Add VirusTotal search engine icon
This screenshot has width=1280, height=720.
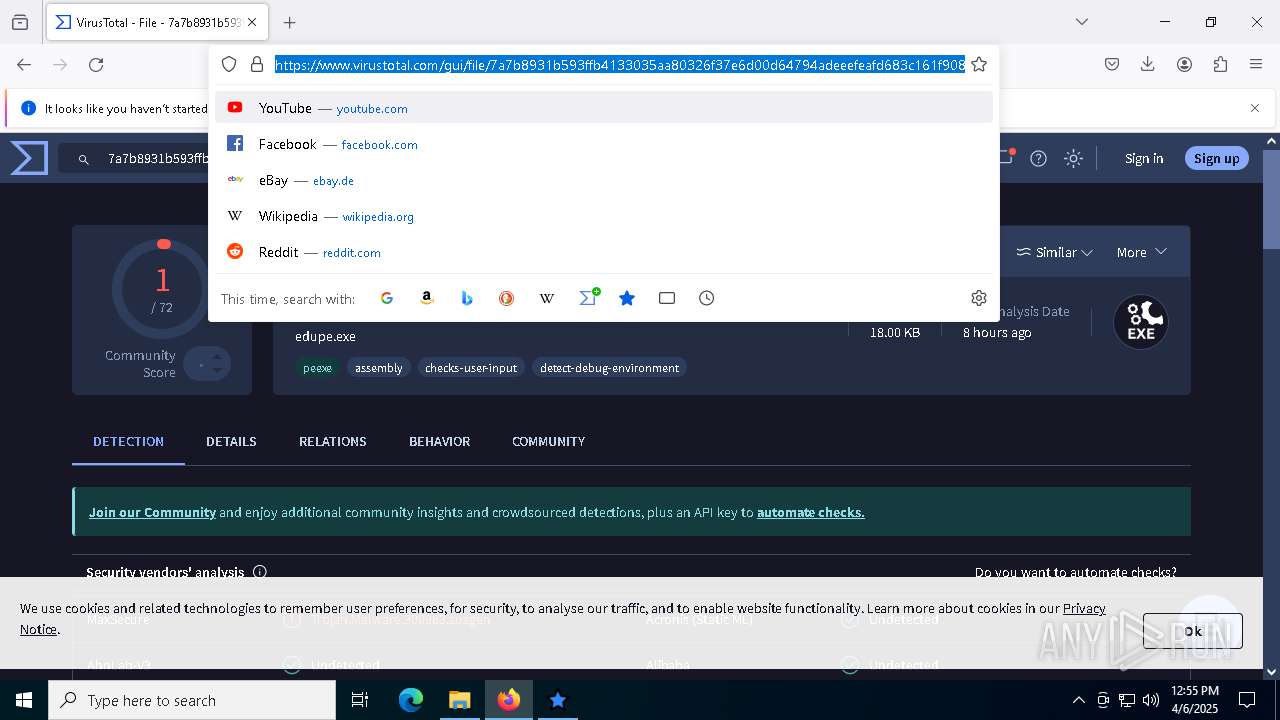[588, 297]
